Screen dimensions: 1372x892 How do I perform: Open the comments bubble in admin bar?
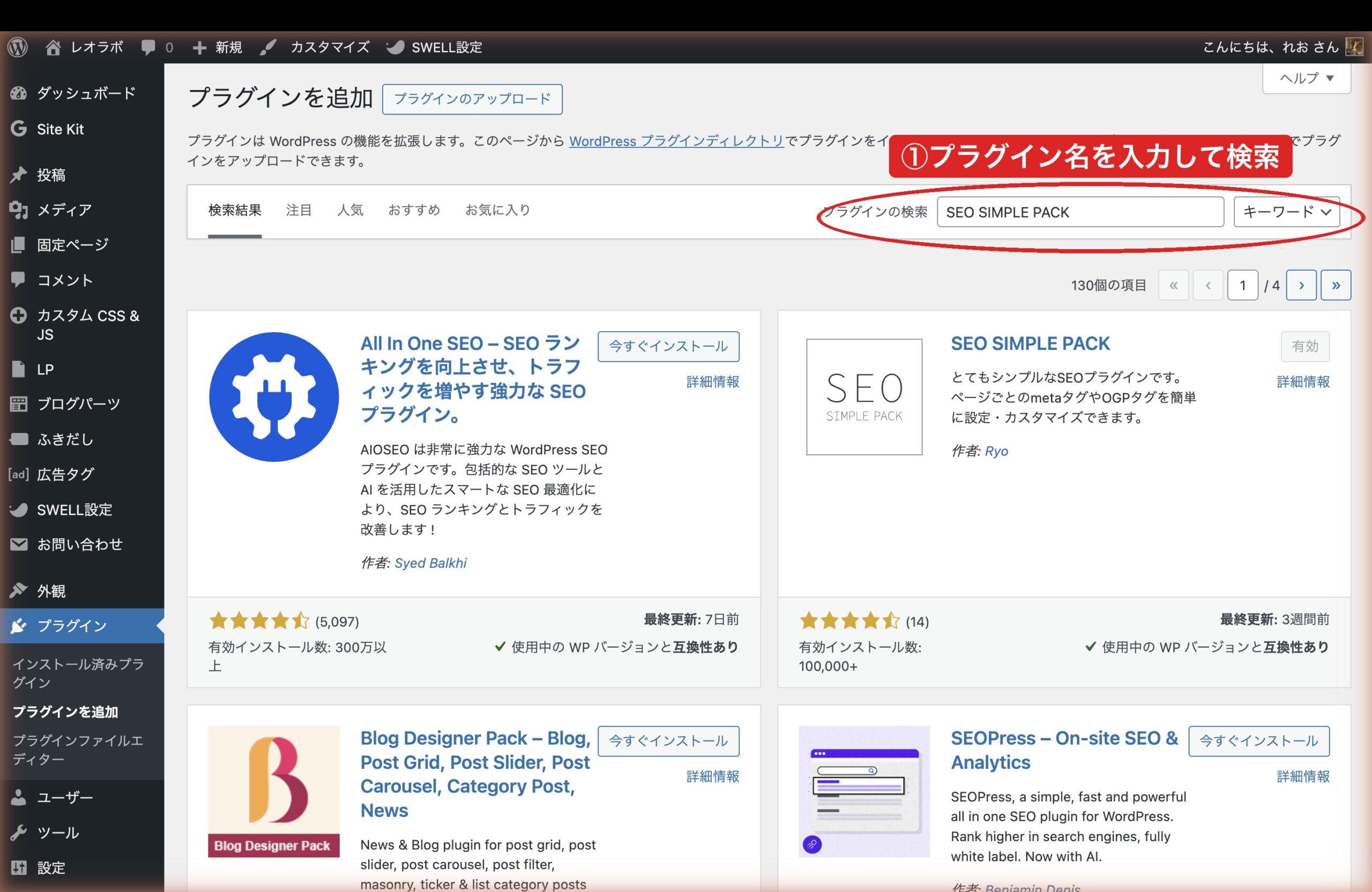pyautogui.click(x=157, y=47)
